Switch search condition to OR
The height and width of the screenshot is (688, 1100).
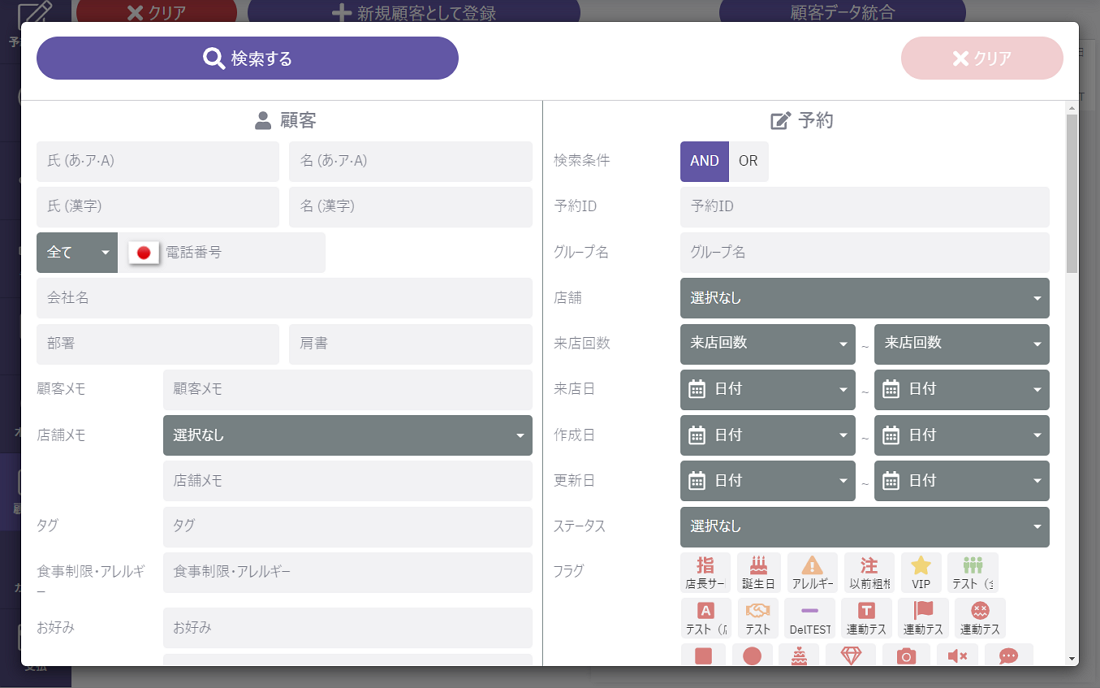pyautogui.click(x=748, y=161)
